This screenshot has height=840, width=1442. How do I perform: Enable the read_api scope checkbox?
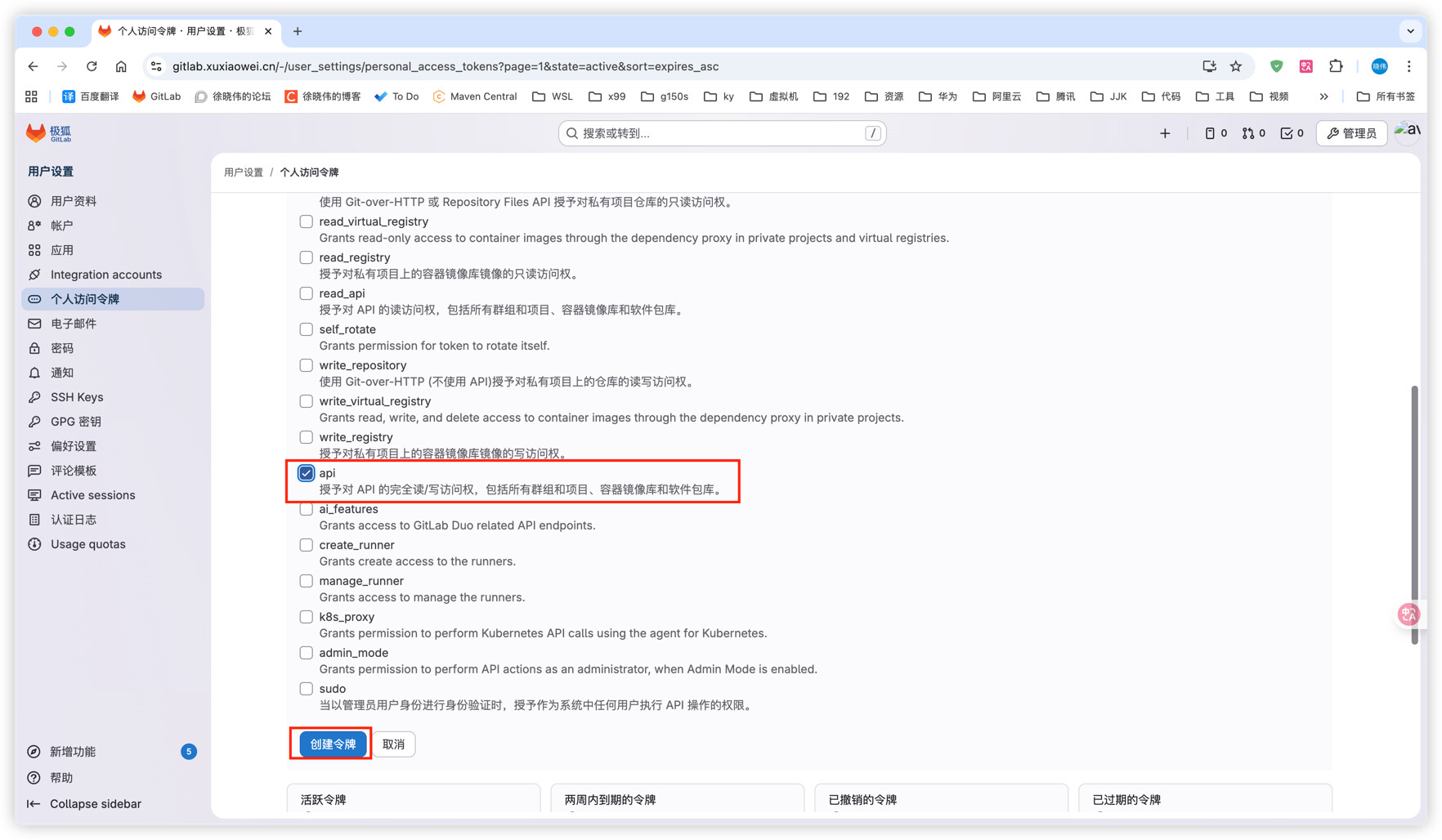[306, 293]
